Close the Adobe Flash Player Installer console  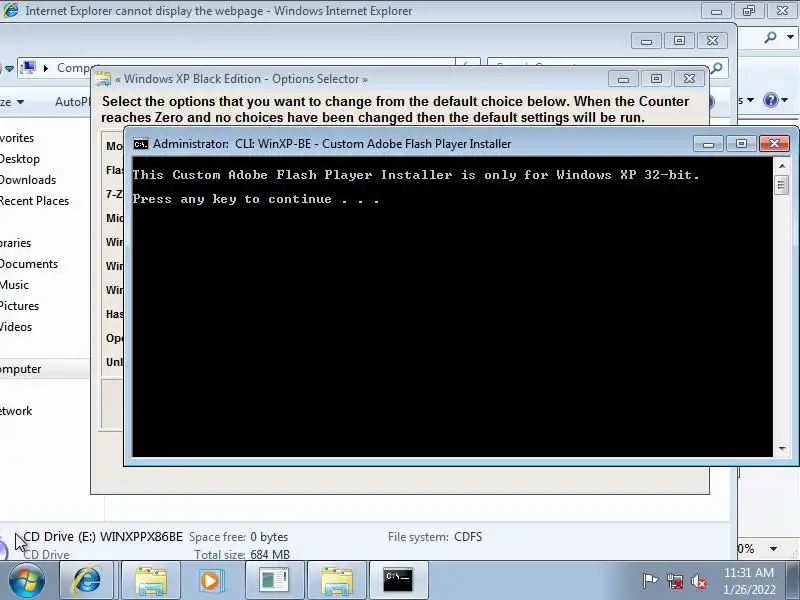[774, 144]
